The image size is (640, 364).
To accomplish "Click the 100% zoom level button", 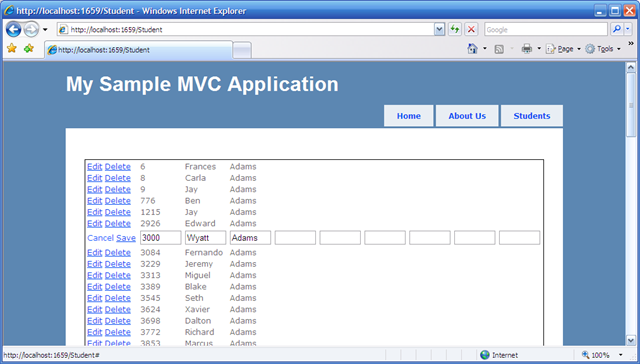I will tap(596, 355).
